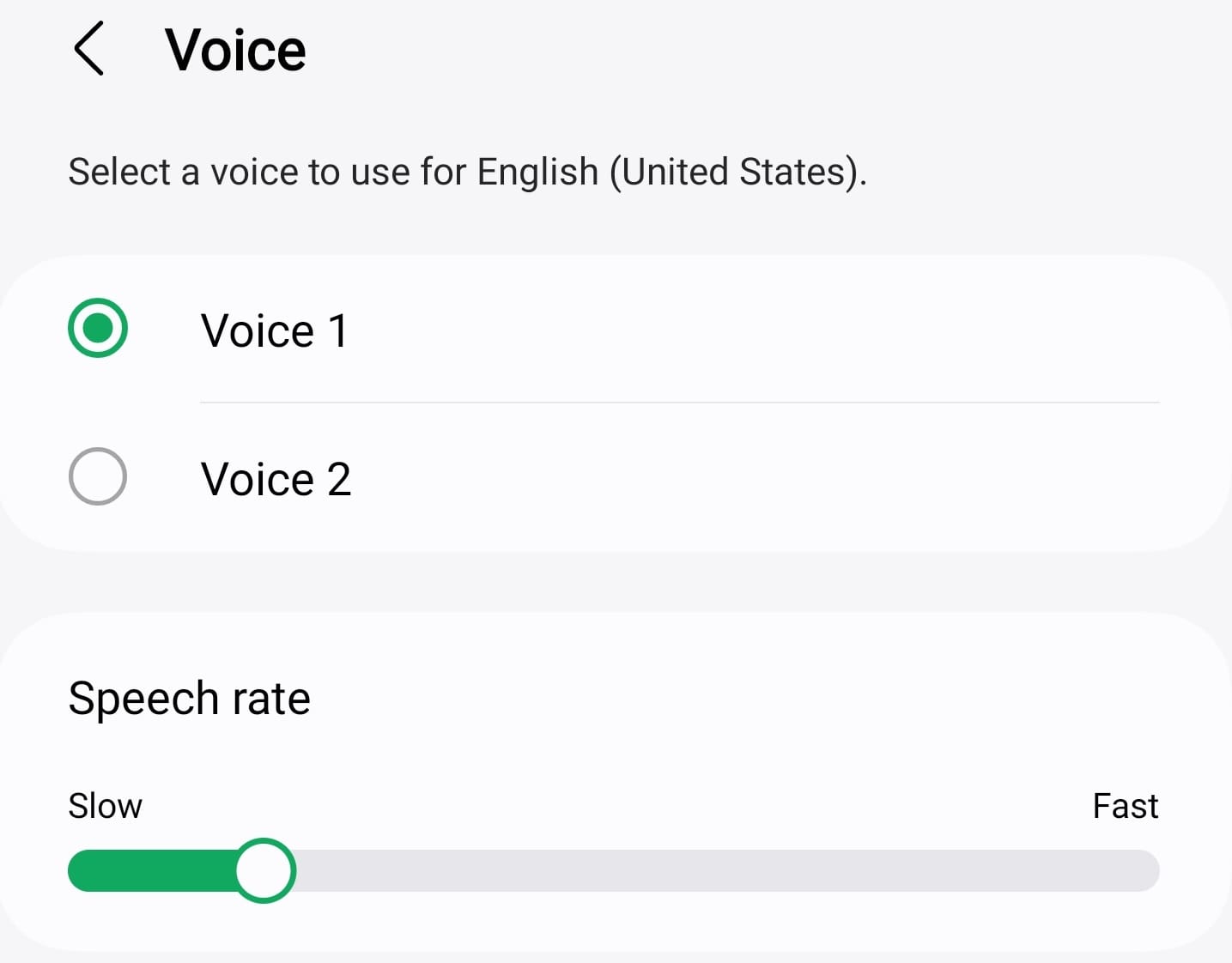Tap the Slow label under Speech rate
The width and height of the screenshot is (1232, 963).
point(105,805)
